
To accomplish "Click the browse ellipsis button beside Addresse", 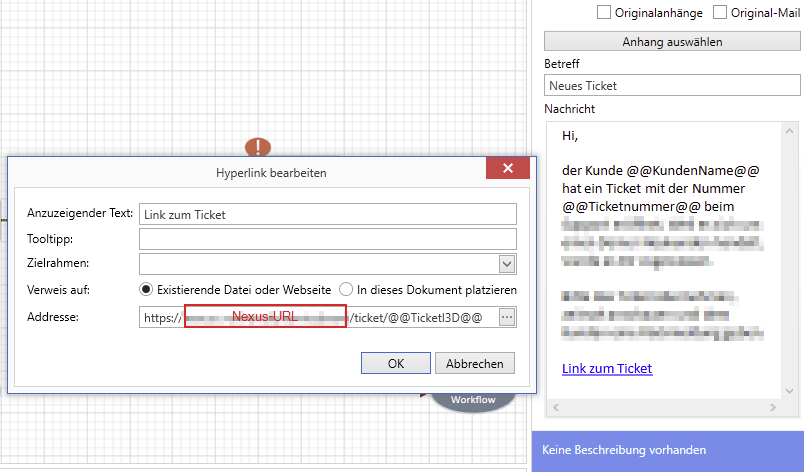I will coord(507,317).
